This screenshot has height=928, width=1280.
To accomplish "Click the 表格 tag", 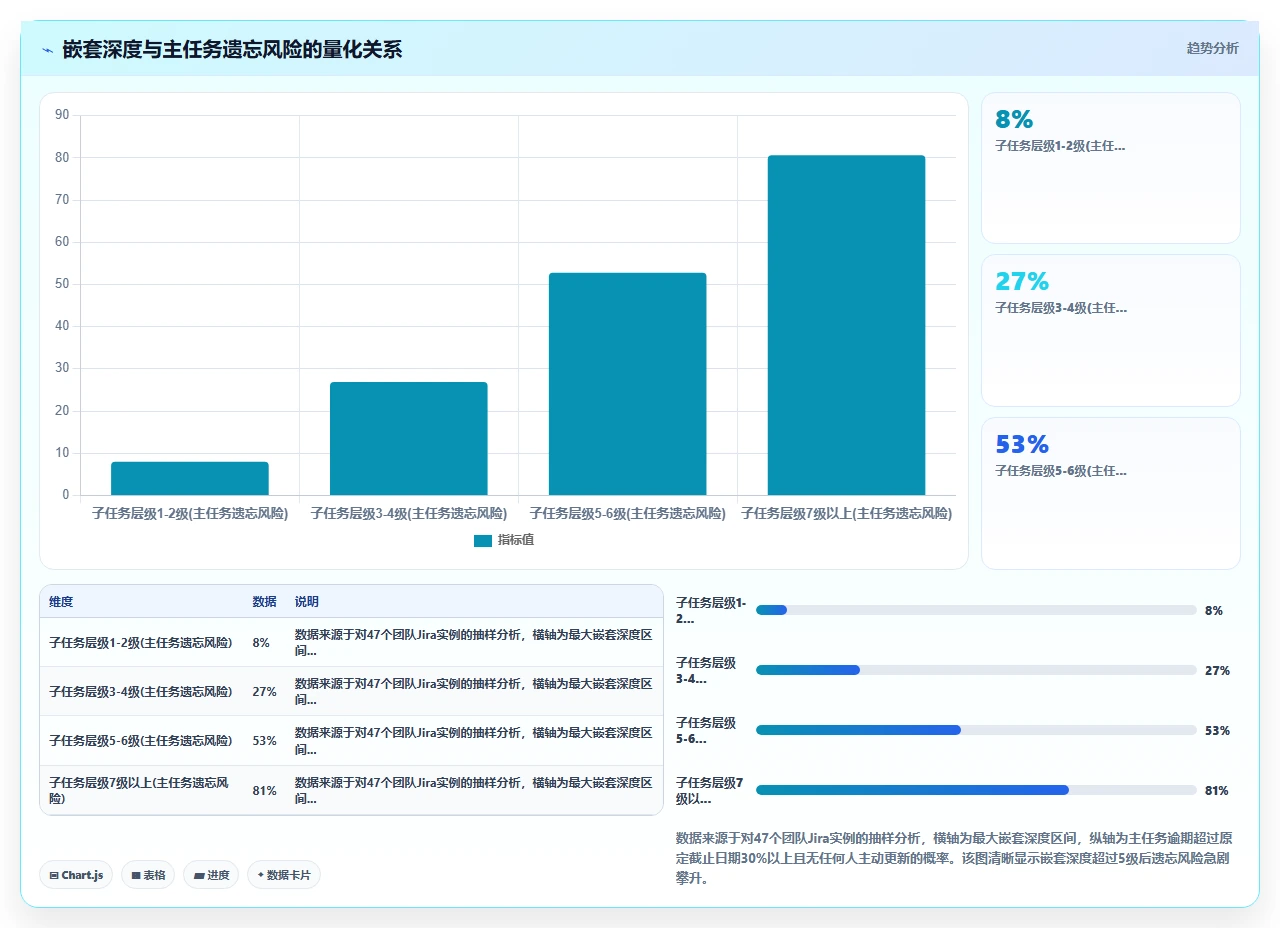I will point(148,875).
